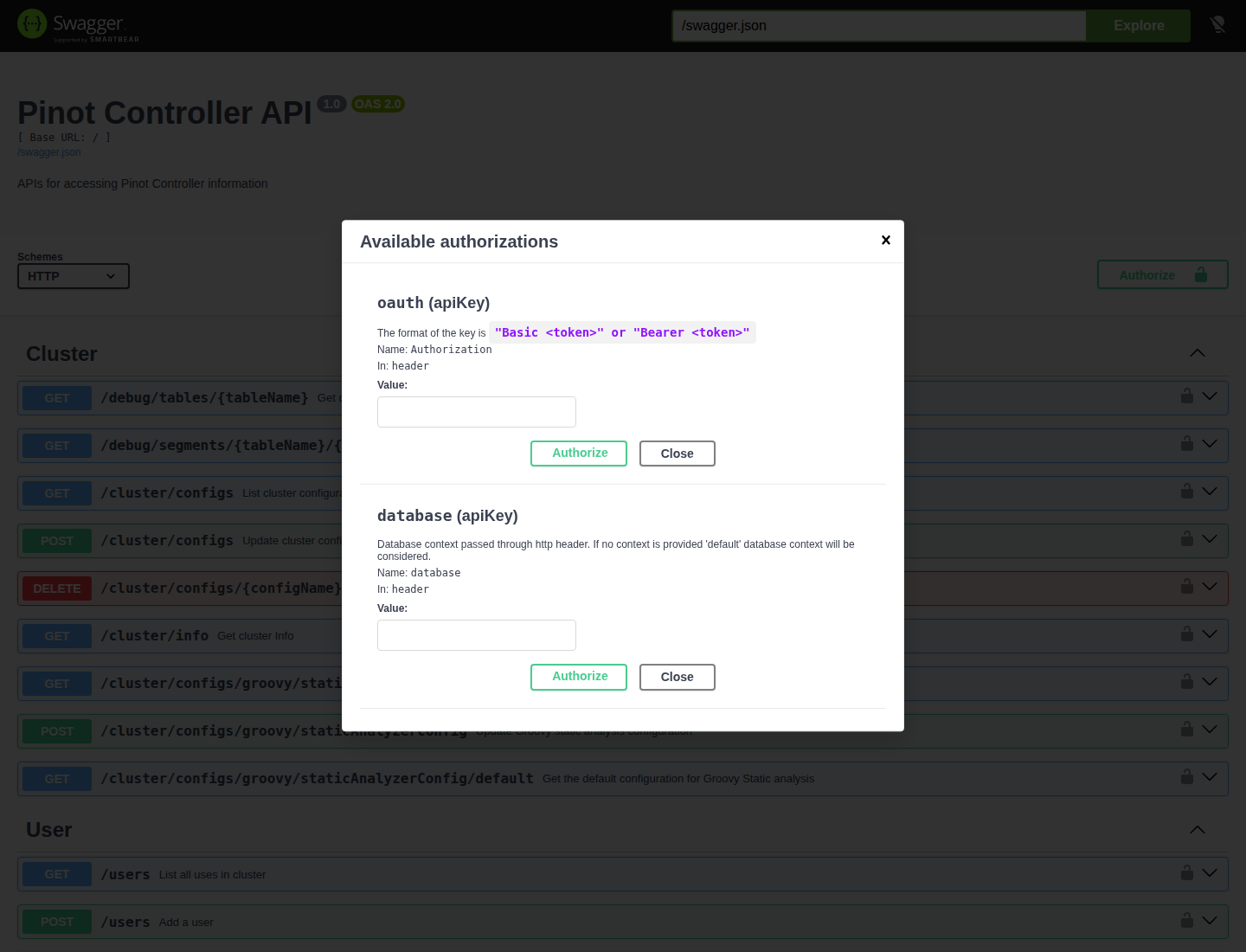The width and height of the screenshot is (1246, 952).
Task: Expand POST /cluster/configs operation chevron
Action: 1210,539
